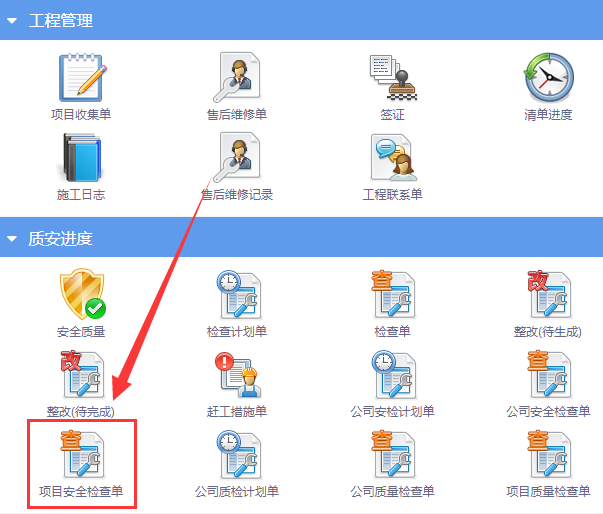Open 公司安检计划单 icon
Image resolution: width=603 pixels, height=514 pixels.
click(394, 374)
